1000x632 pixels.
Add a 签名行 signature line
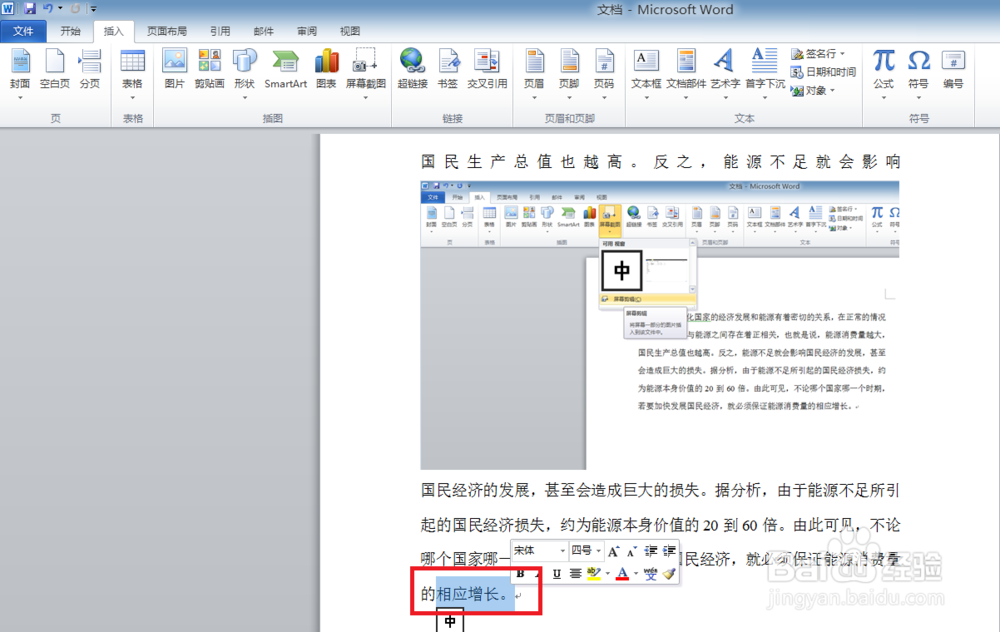(x=820, y=54)
